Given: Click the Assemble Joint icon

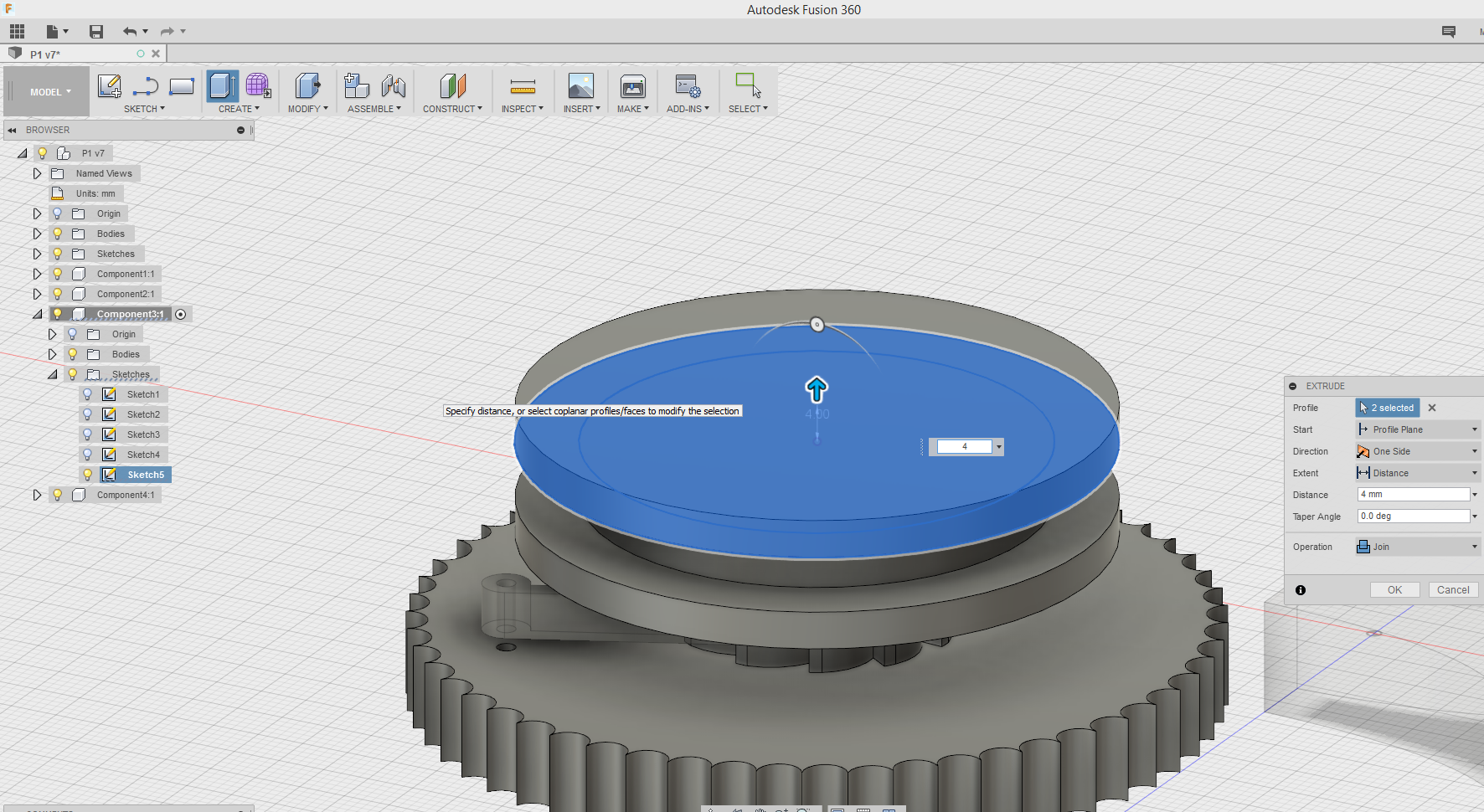Looking at the screenshot, I should [x=393, y=86].
